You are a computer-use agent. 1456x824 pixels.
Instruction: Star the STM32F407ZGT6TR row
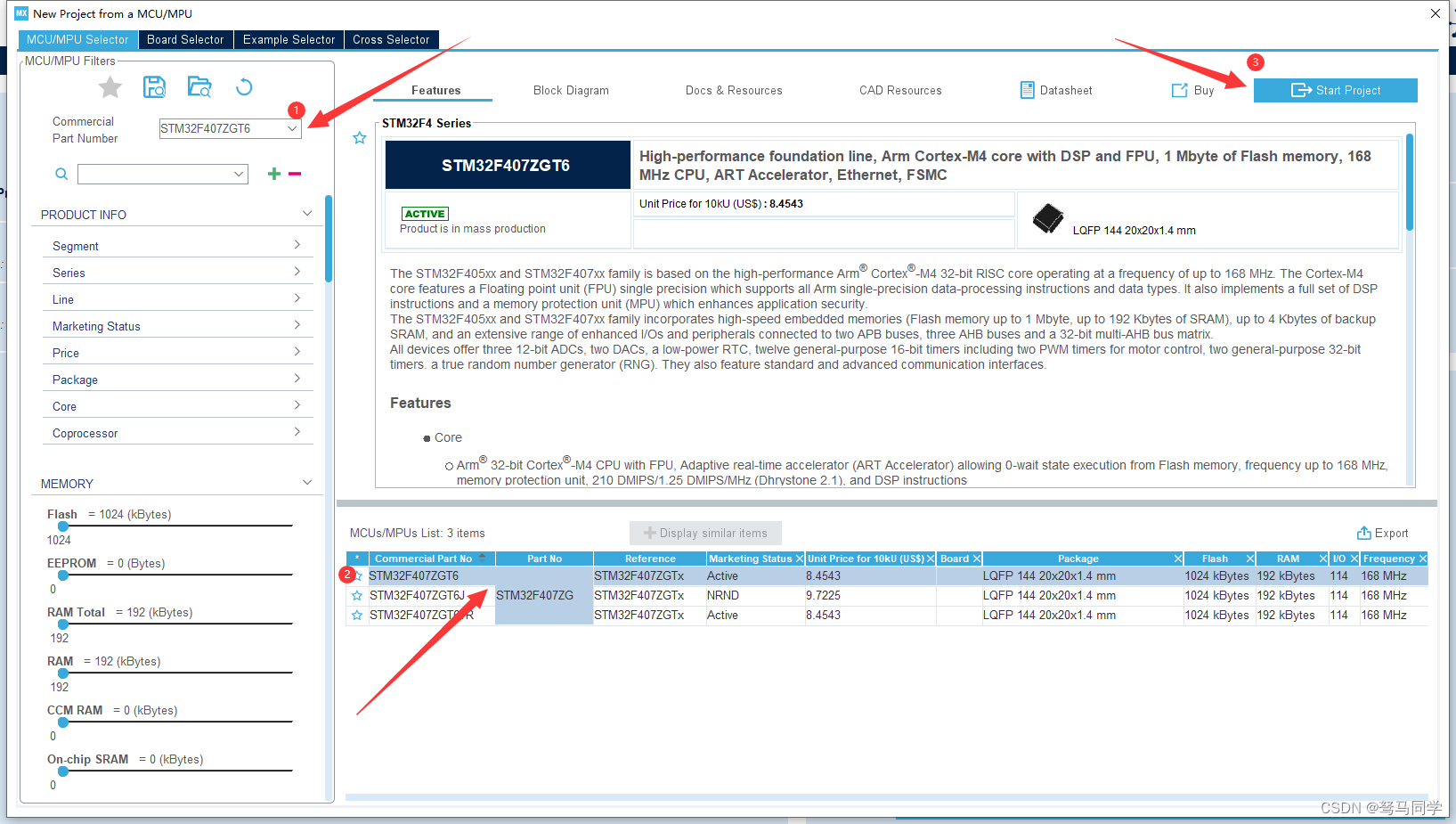tap(357, 615)
